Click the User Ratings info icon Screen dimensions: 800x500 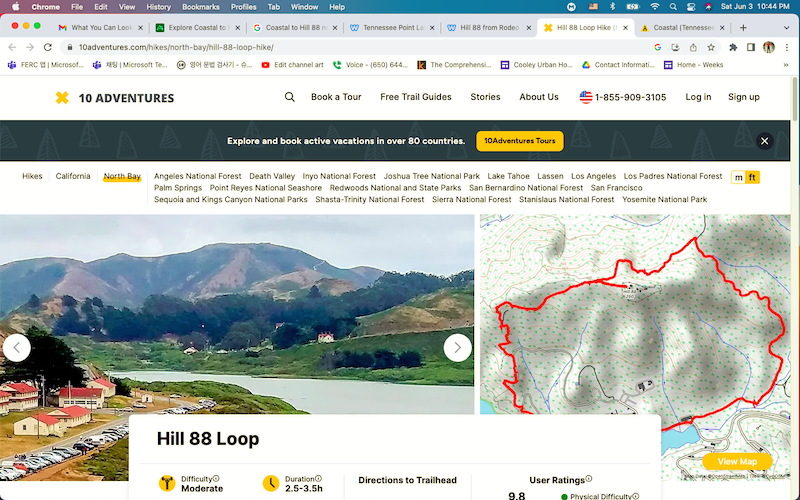point(589,479)
